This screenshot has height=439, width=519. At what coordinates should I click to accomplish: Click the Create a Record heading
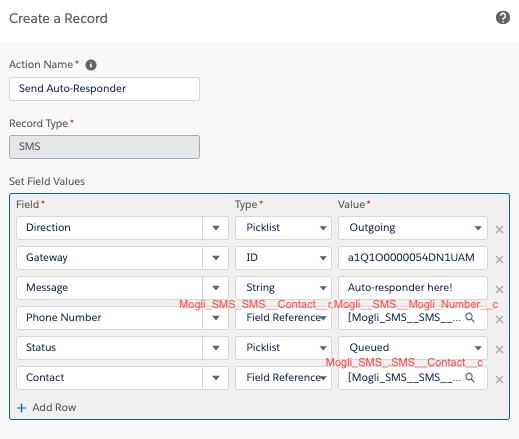[x=58, y=18]
